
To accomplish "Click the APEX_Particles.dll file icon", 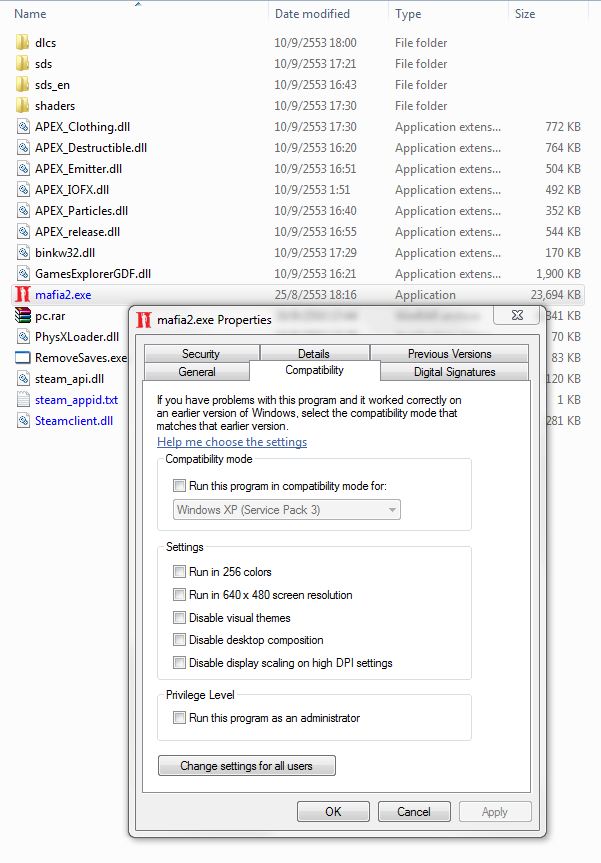I will pyautogui.click(x=23, y=210).
